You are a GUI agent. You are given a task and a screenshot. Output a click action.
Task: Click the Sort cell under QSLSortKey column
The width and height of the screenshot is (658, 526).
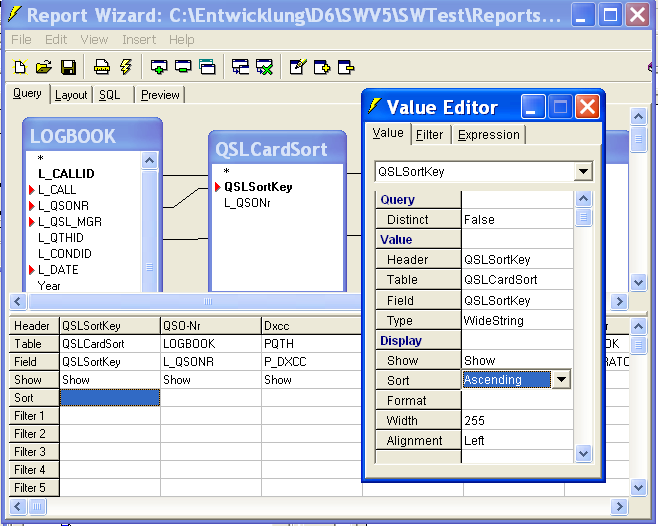tap(110, 398)
